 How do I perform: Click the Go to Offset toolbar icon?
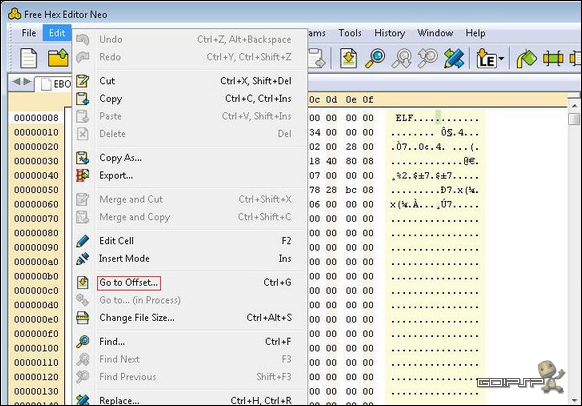coord(348,59)
